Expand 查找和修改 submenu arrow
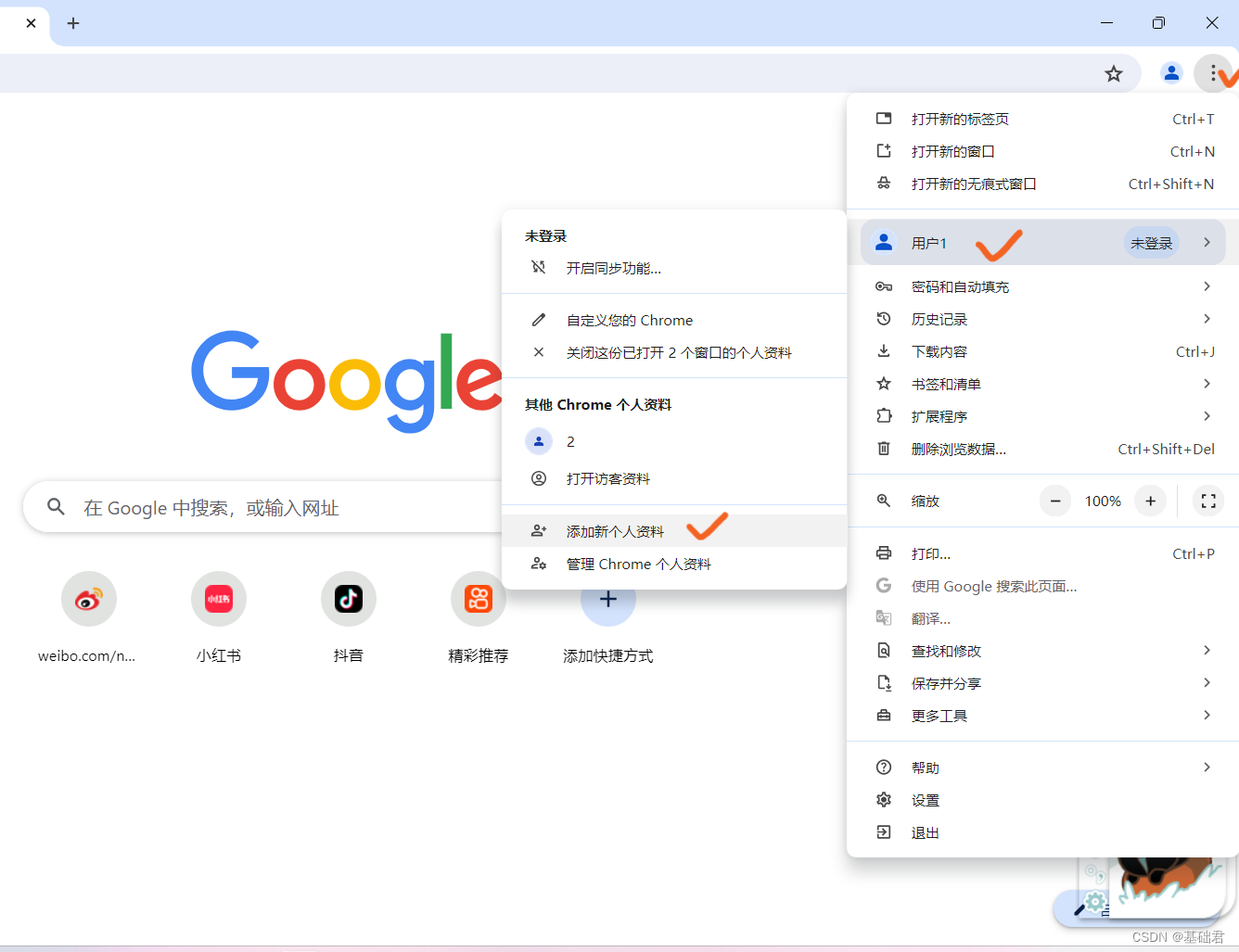This screenshot has width=1239, height=952. pos(1207,650)
